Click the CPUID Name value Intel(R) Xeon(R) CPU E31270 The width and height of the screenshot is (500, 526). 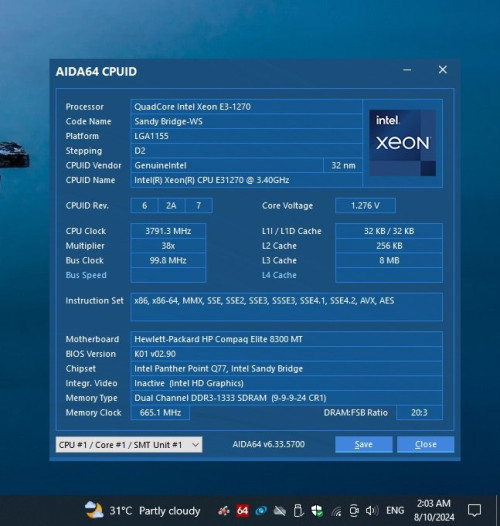246,180
